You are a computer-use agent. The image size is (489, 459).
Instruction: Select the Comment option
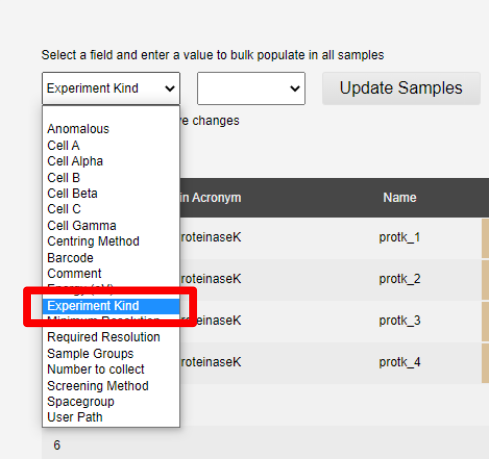(111, 274)
